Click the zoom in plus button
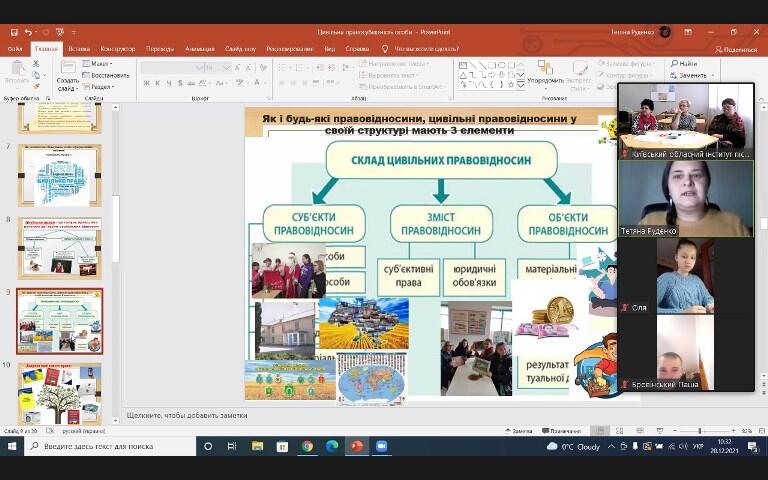Image resolution: width=768 pixels, height=480 pixels. click(x=733, y=431)
